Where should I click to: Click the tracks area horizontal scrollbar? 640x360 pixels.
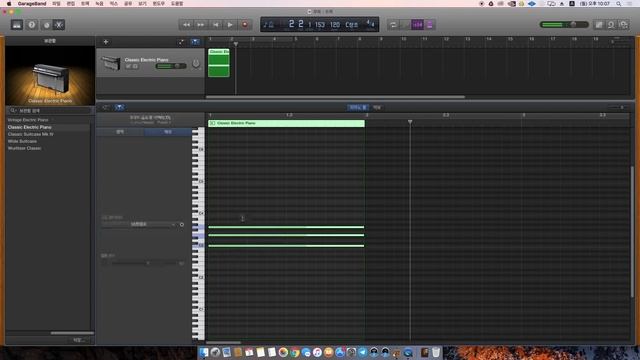tap(336, 97)
